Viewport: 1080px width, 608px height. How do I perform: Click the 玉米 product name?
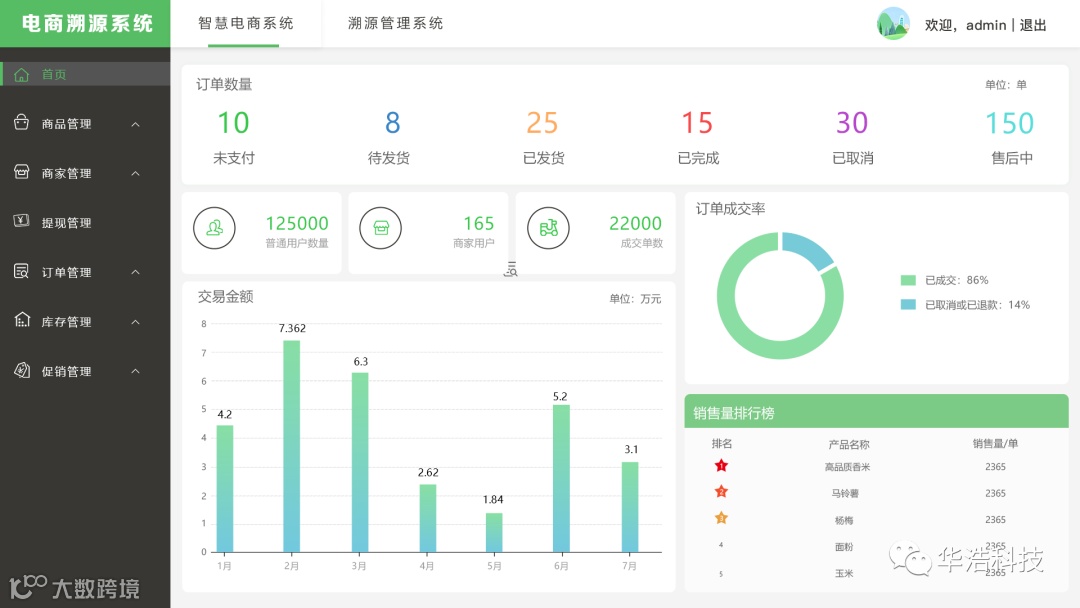[844, 573]
